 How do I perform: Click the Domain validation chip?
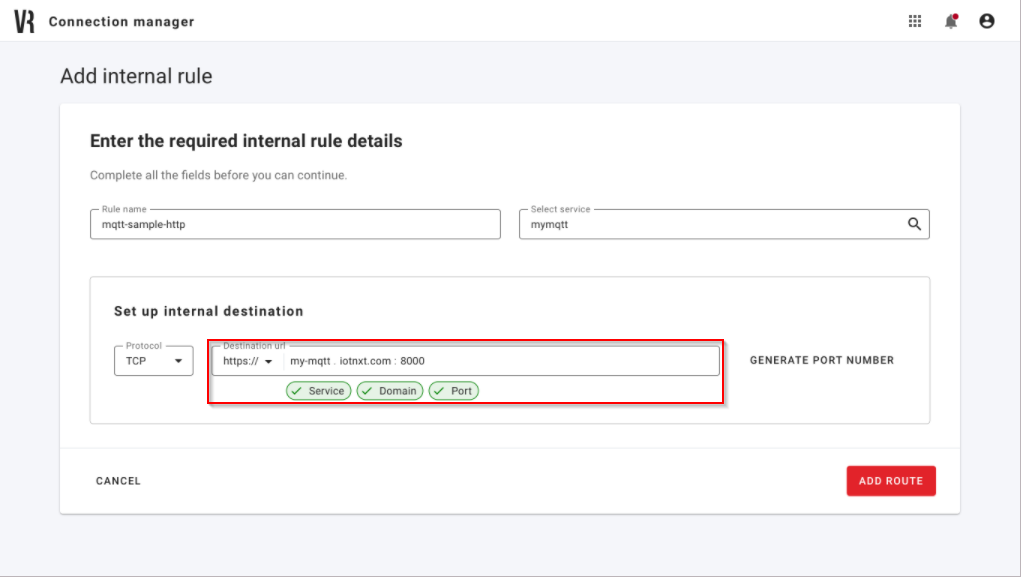click(389, 390)
